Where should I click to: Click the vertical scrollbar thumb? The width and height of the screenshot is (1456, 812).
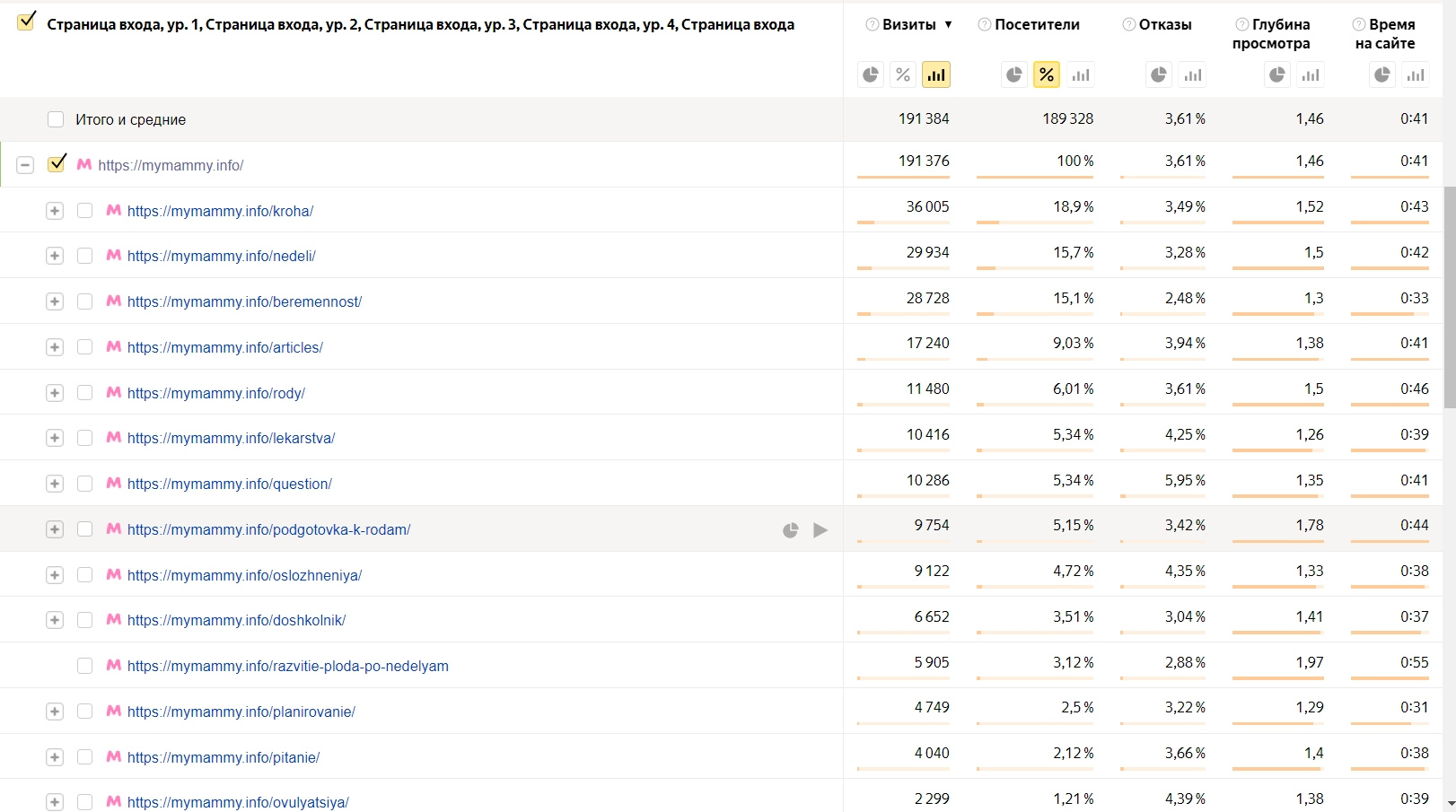[1450, 296]
